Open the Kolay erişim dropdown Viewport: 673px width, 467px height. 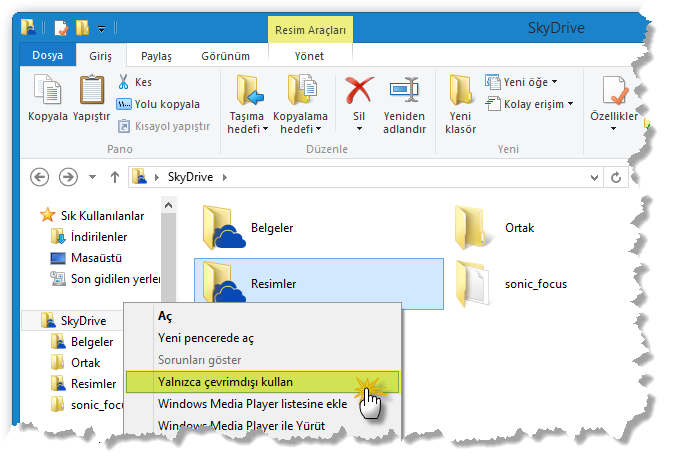click(529, 104)
